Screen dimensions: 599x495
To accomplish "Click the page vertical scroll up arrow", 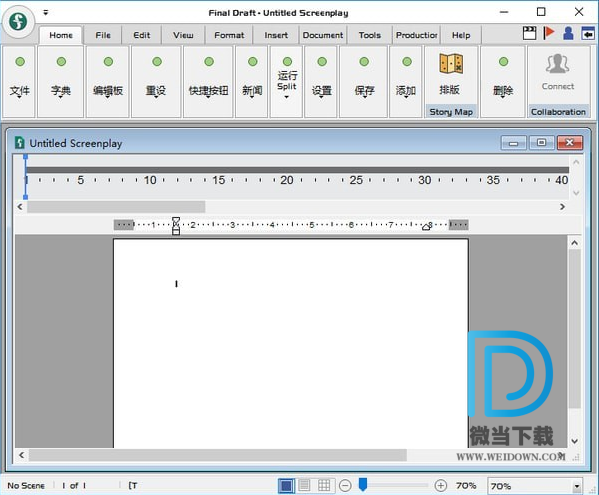I will point(575,243).
